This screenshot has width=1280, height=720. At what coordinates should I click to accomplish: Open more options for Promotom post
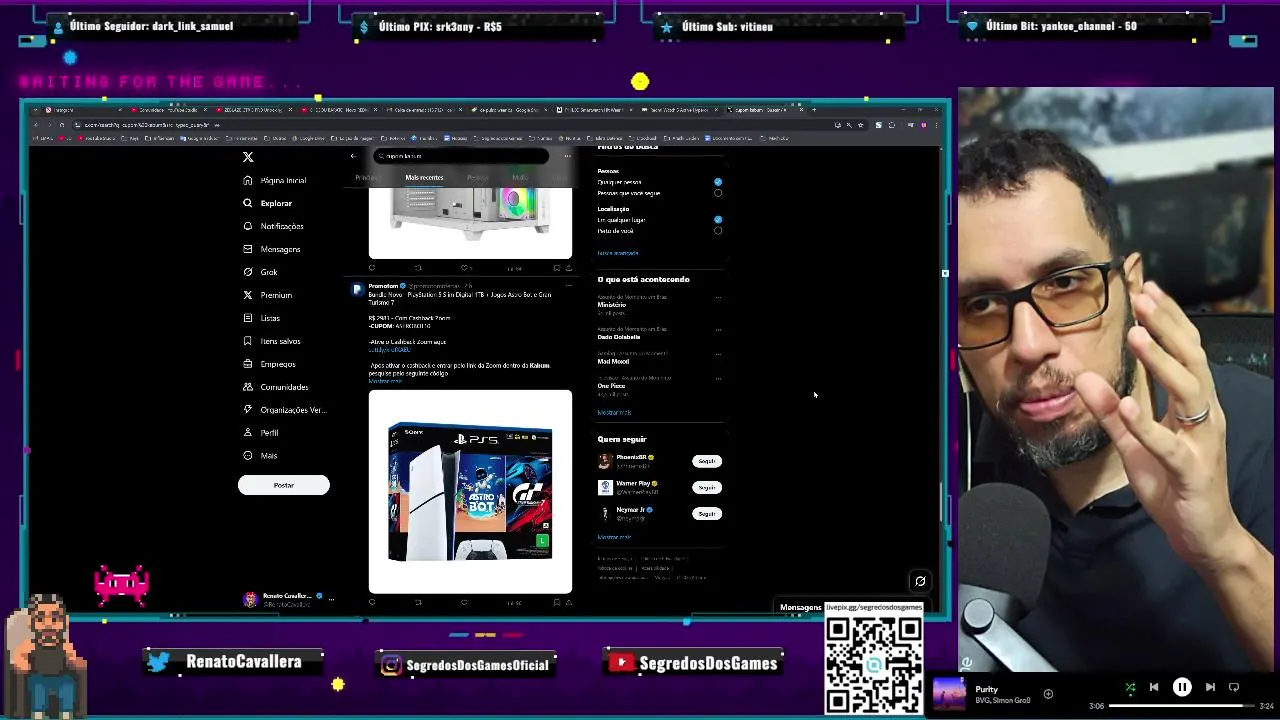567,286
